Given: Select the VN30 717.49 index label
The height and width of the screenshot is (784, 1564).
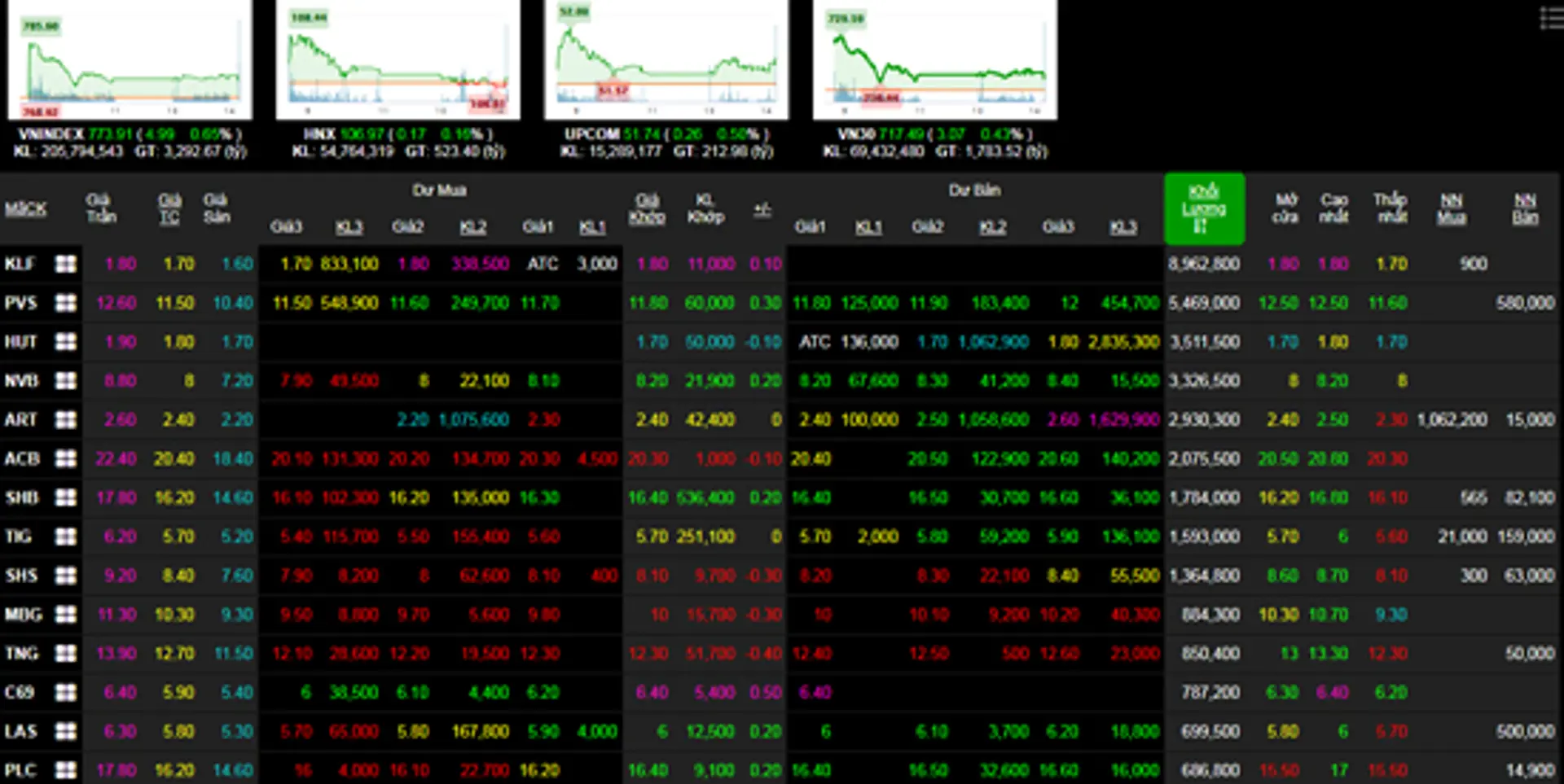Looking at the screenshot, I should tap(935, 134).
